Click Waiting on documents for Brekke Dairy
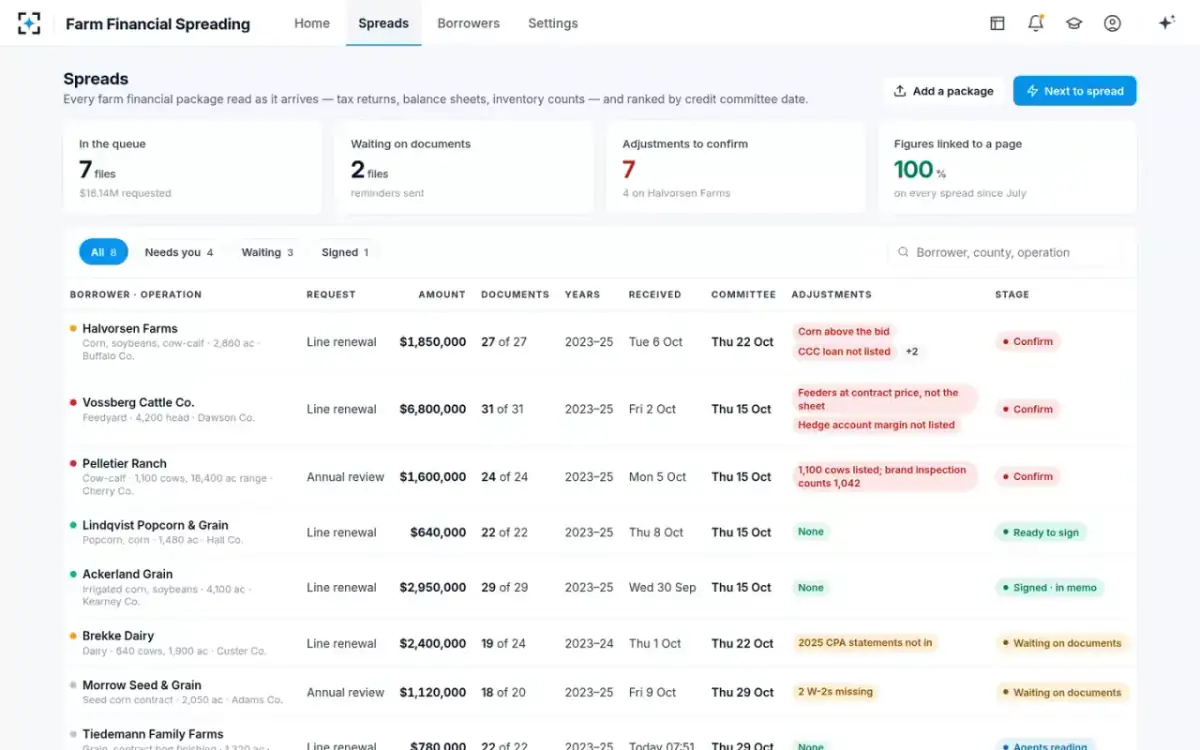The height and width of the screenshot is (750, 1200). coord(1062,644)
